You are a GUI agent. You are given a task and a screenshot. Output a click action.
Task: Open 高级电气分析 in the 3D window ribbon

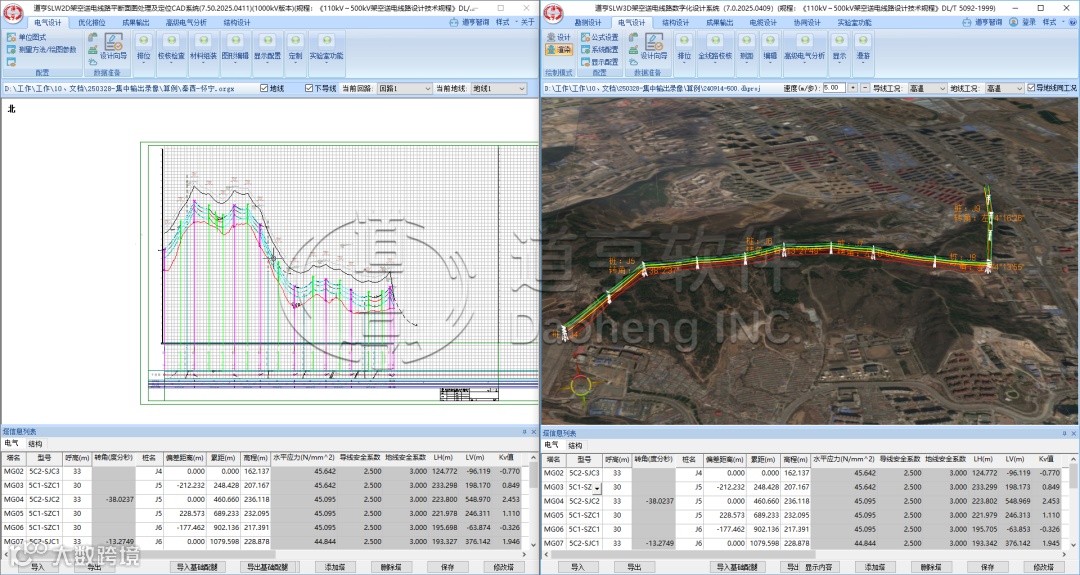(804, 47)
